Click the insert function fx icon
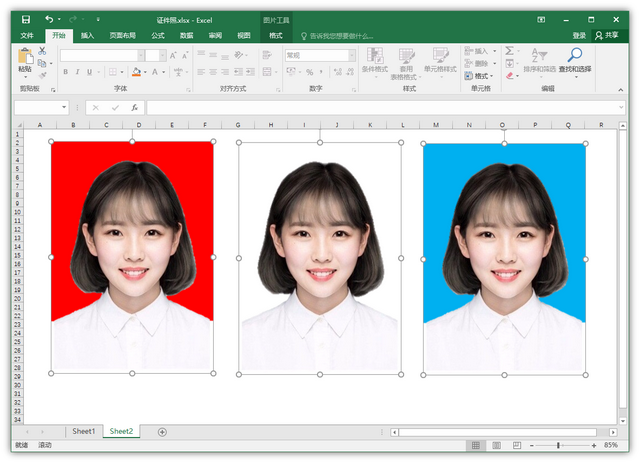Viewport: 640px width, 463px height. click(134, 107)
